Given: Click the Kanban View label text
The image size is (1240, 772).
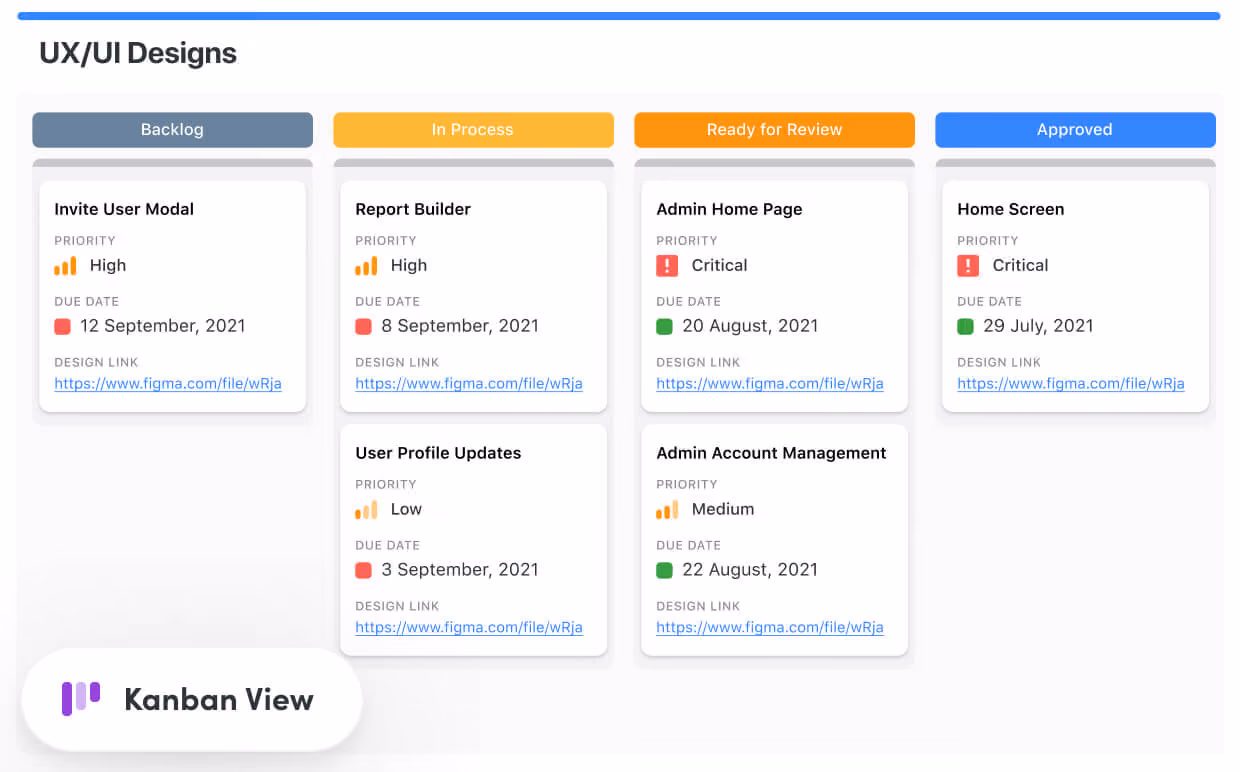Looking at the screenshot, I should click(219, 699).
